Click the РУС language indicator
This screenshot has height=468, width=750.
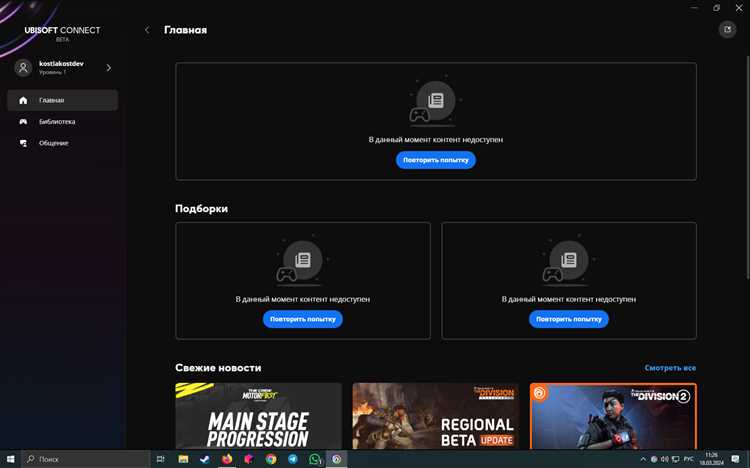click(x=688, y=459)
